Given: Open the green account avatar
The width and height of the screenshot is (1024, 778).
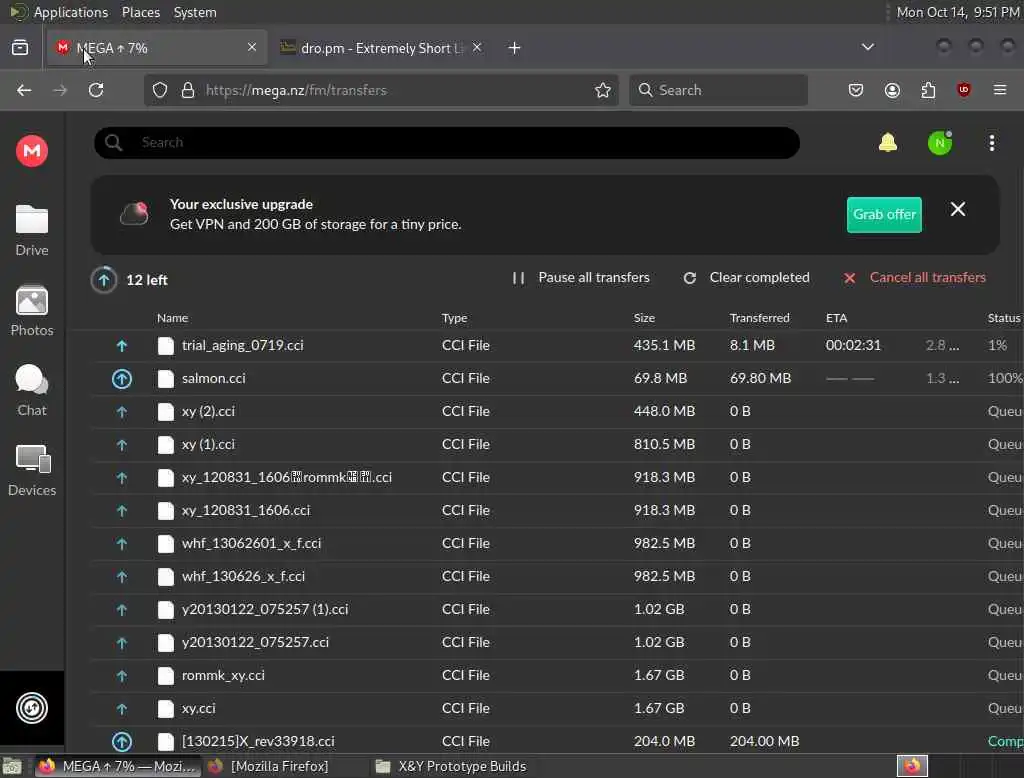Looking at the screenshot, I should coord(940,143).
